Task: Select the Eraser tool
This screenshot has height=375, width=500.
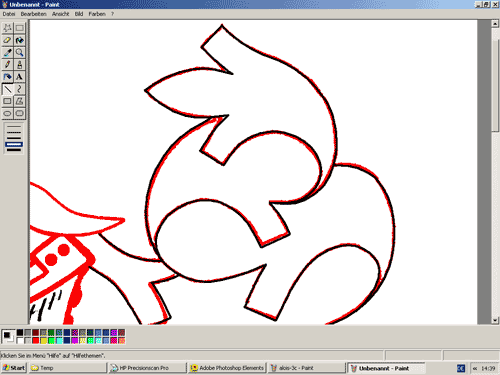Action: click(x=7, y=40)
